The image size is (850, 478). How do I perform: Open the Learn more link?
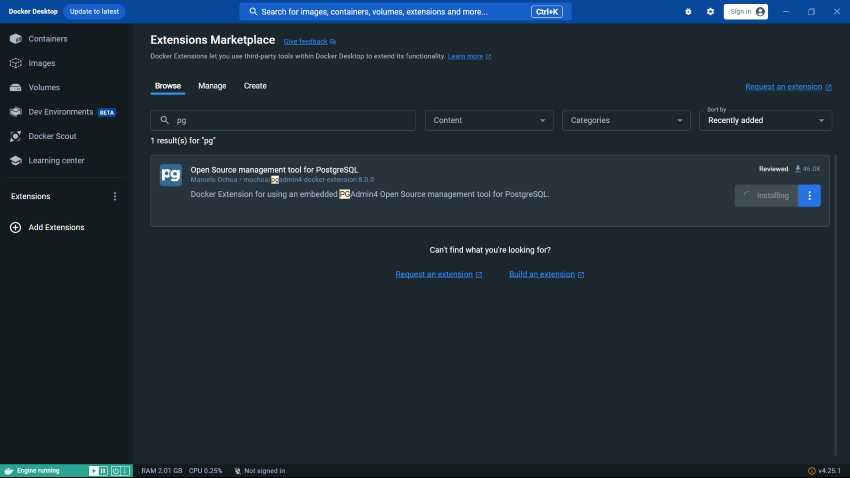pyautogui.click(x=465, y=56)
